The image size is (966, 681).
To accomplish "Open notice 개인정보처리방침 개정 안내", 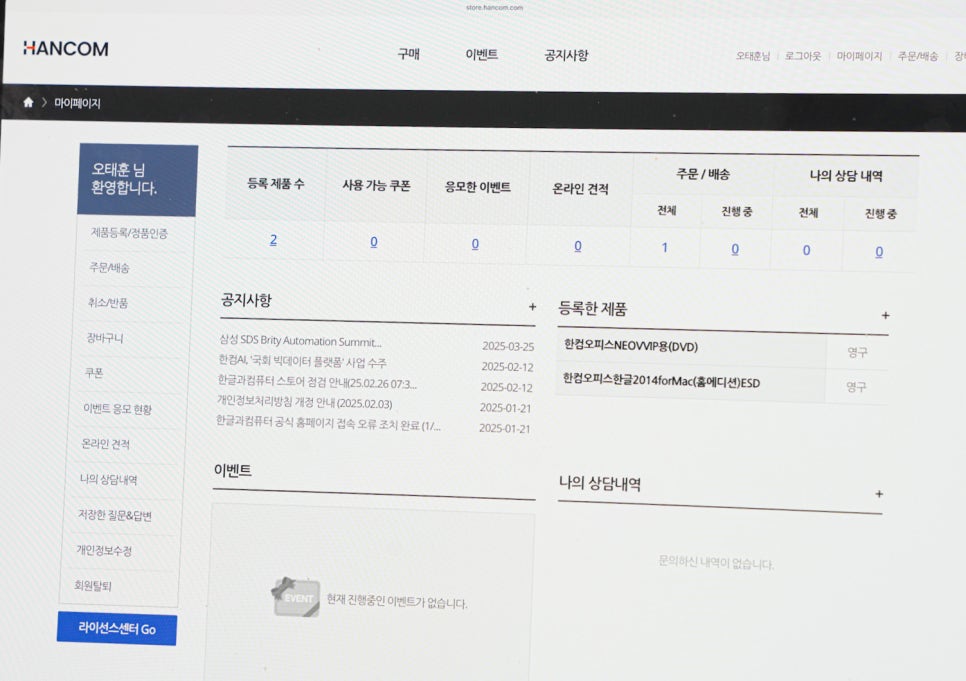I will (x=304, y=402).
